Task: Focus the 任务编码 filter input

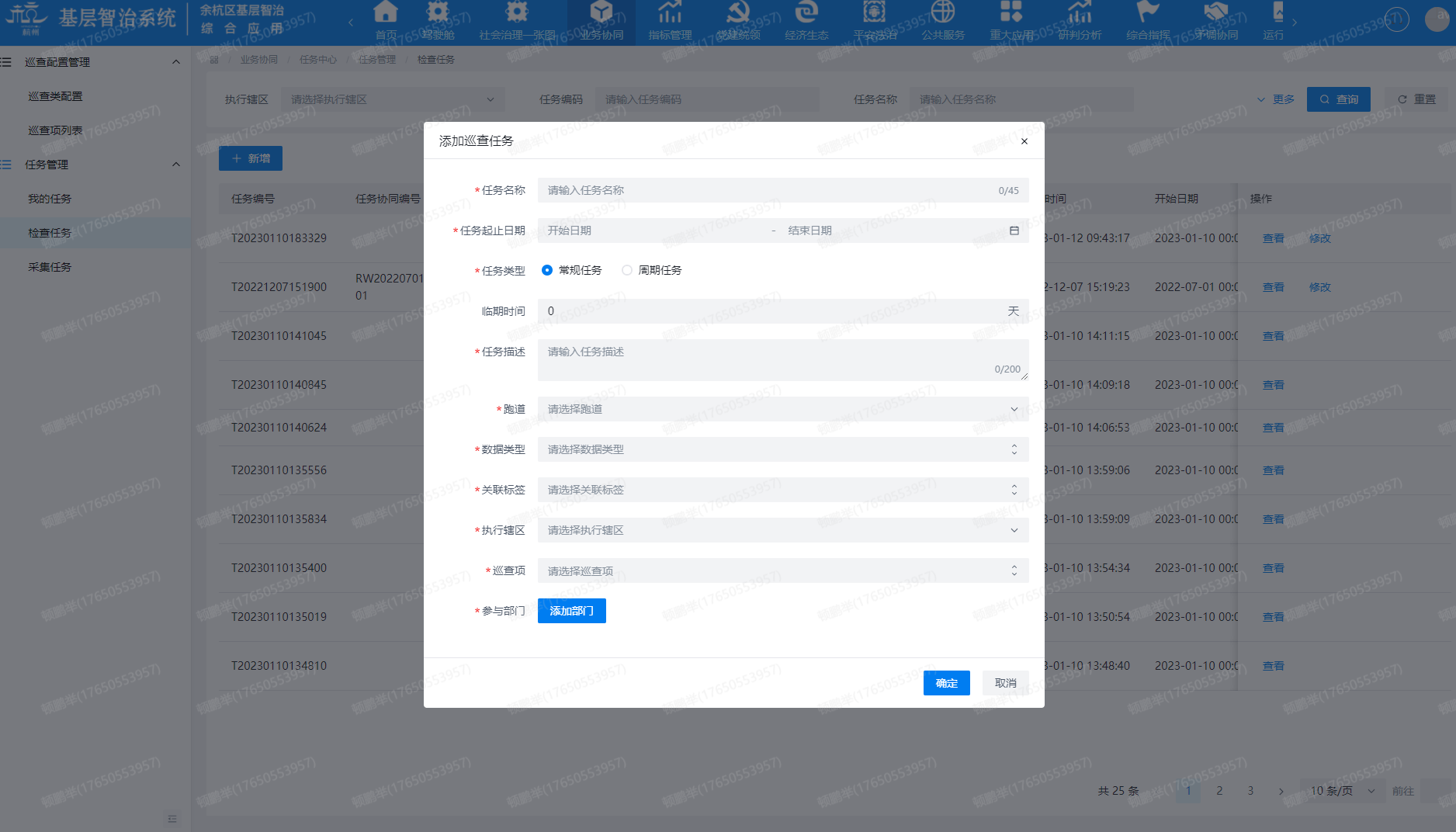Action: point(707,99)
